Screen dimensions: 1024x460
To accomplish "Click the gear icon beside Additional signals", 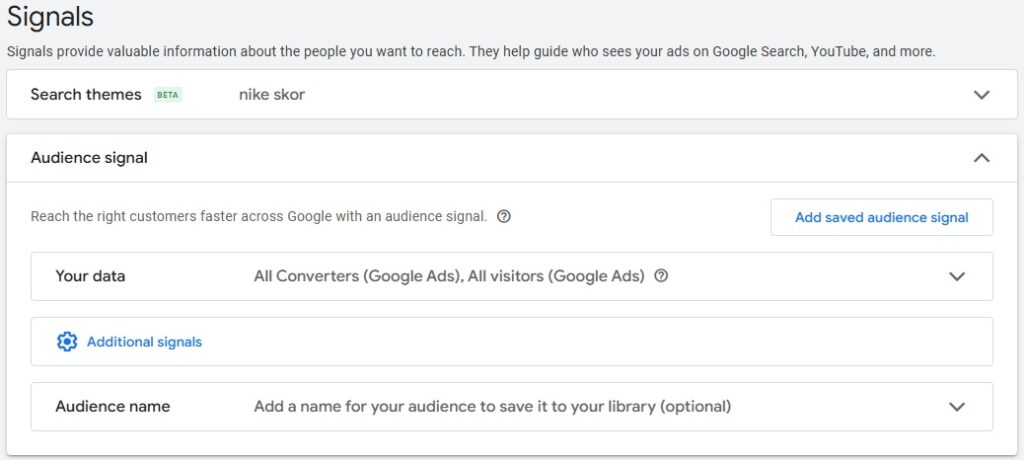I will (67, 342).
